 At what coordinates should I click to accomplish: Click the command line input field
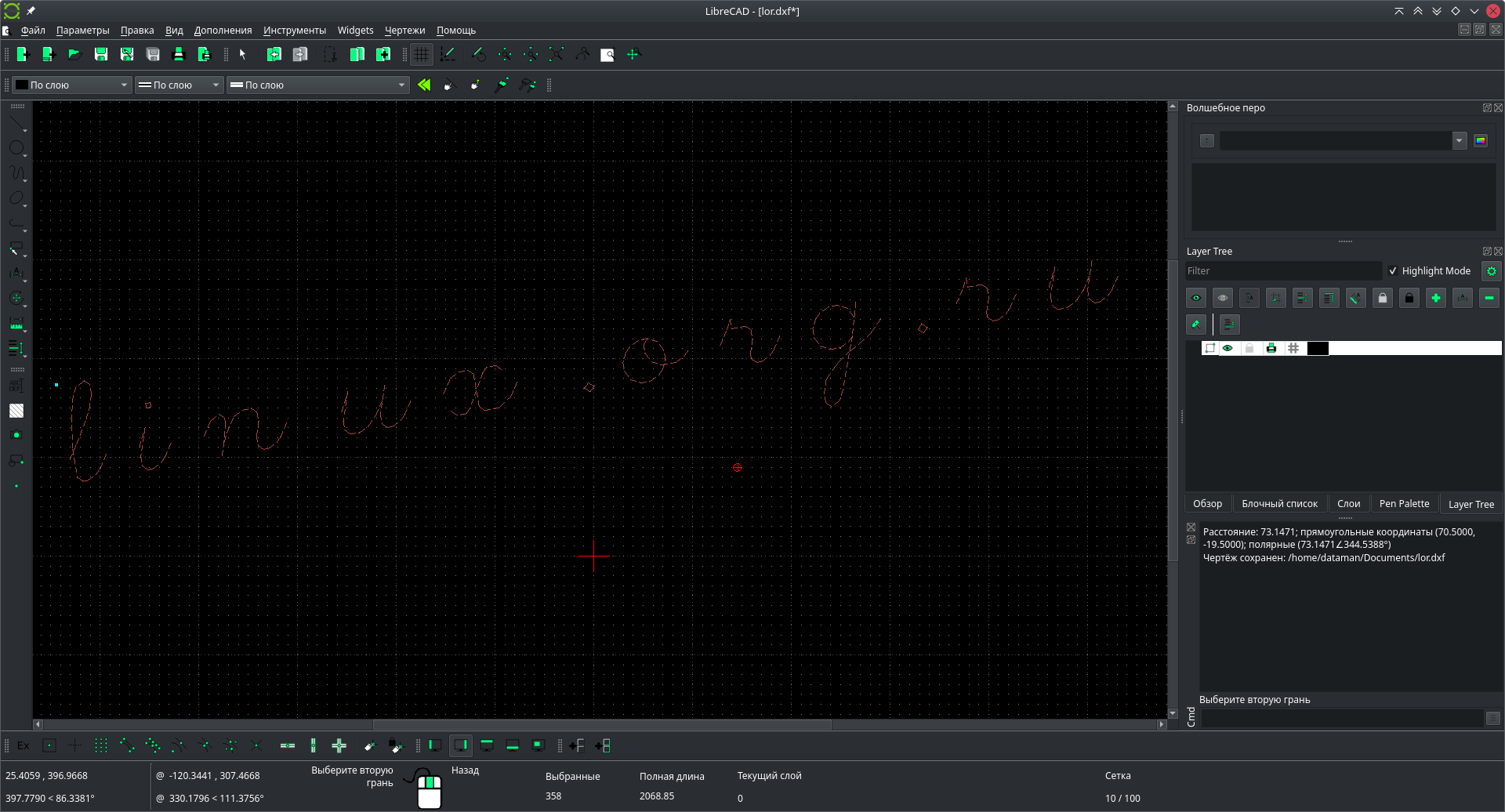1342,718
